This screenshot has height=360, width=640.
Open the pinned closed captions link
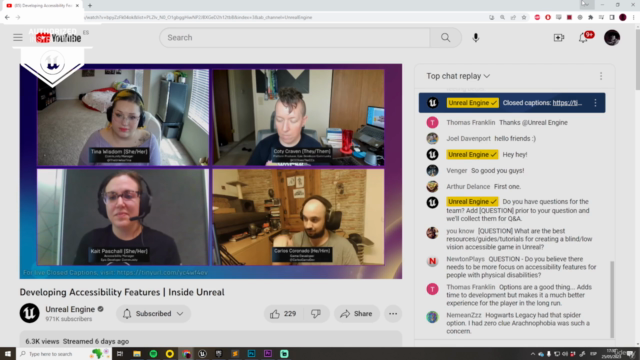coord(567,103)
